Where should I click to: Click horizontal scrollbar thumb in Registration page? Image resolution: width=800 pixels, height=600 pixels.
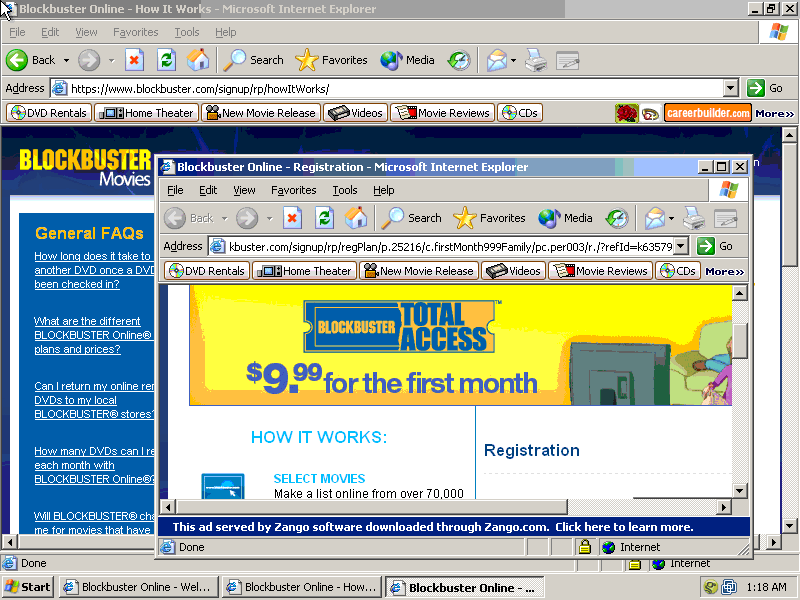pos(371,507)
